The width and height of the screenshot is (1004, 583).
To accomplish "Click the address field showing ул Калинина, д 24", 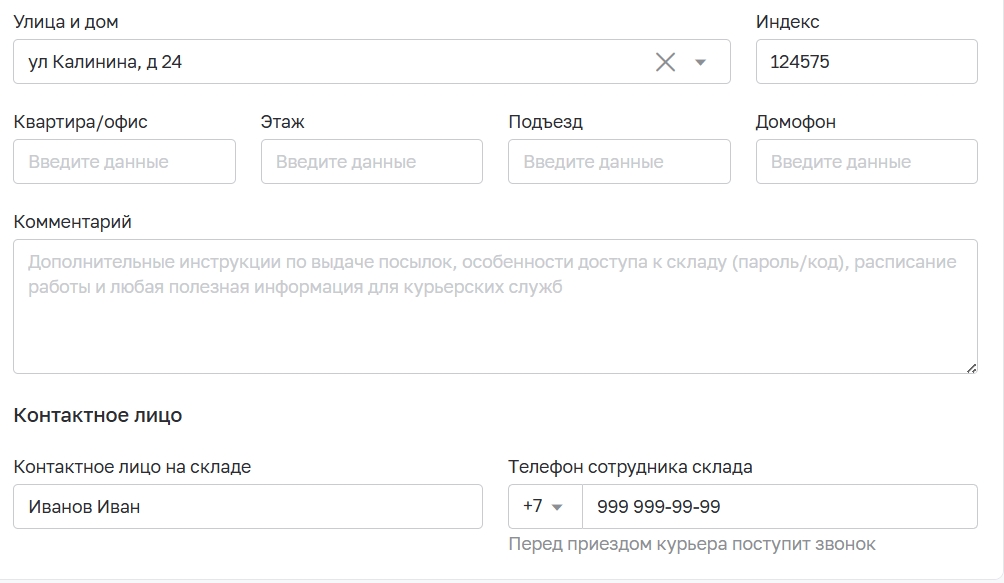I will (371, 61).
